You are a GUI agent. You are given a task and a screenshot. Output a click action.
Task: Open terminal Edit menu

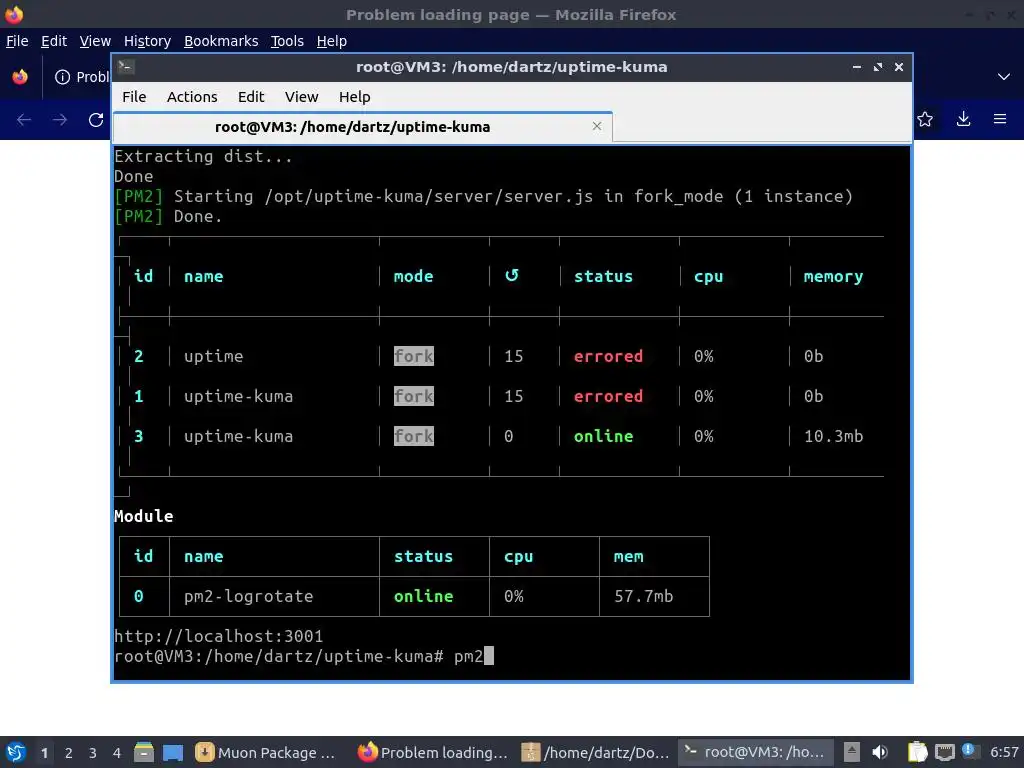[251, 97]
